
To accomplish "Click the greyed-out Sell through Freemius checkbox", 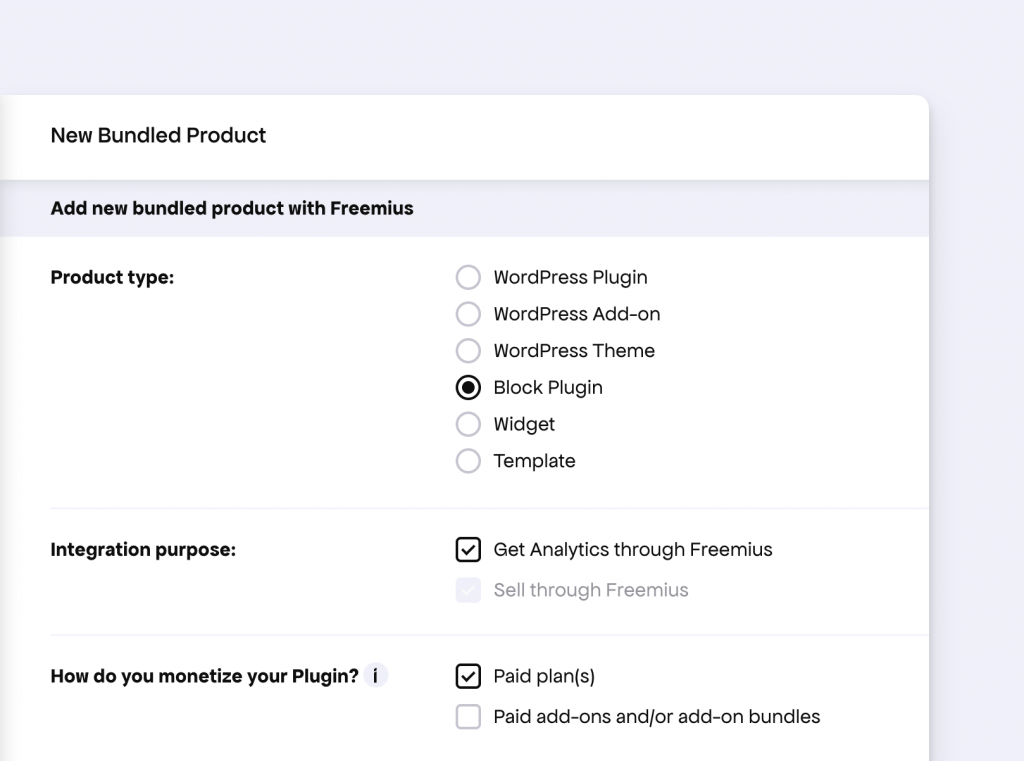I will [x=468, y=590].
